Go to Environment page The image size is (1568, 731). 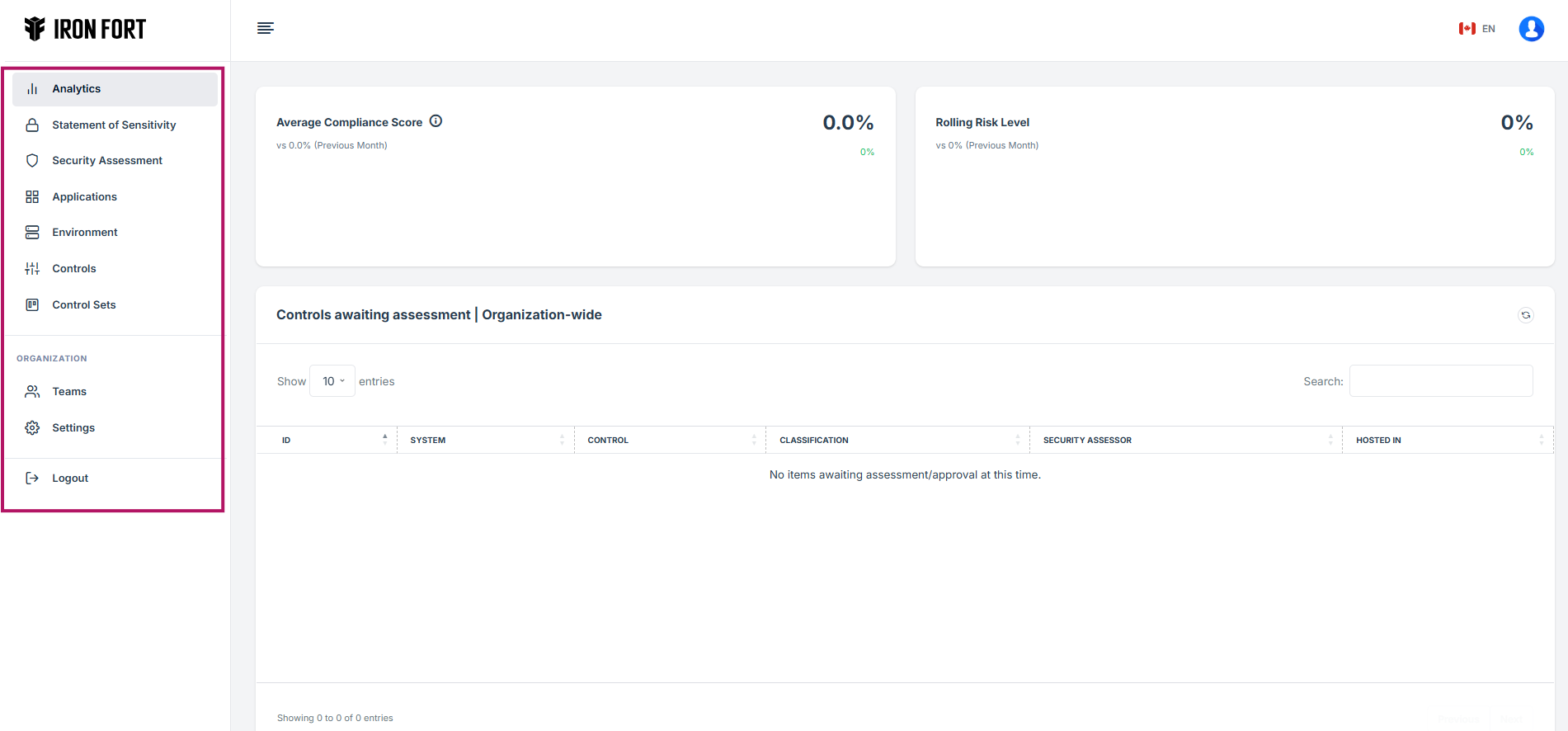coord(84,233)
